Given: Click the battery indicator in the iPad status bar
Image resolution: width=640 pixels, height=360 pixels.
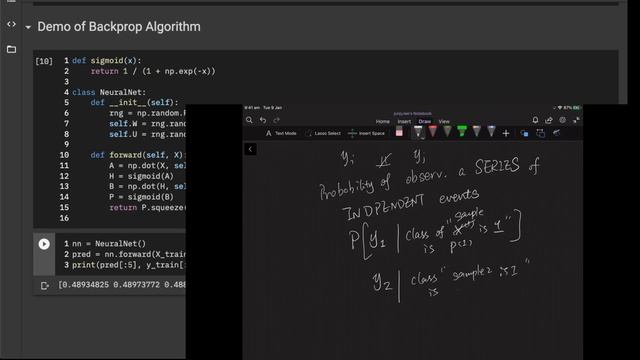Looking at the screenshot, I should pyautogui.click(x=576, y=108).
